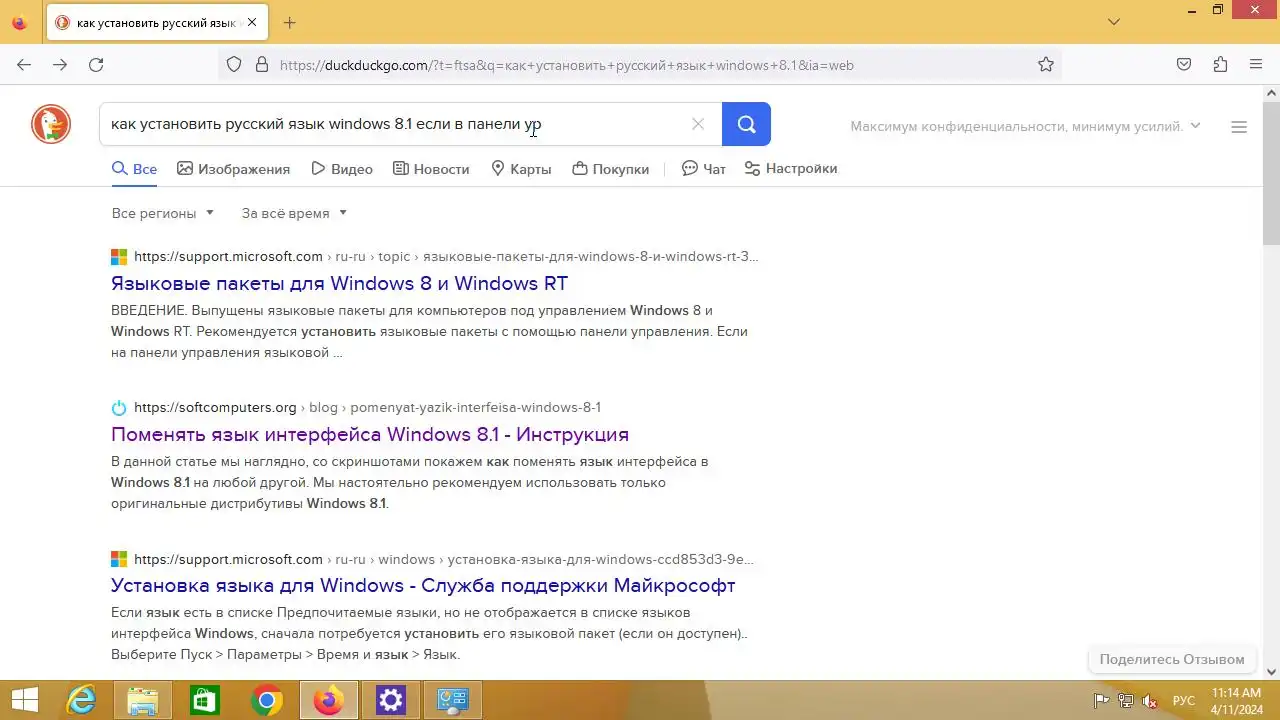Clear the search box with X
1280x720 pixels.
coord(698,124)
